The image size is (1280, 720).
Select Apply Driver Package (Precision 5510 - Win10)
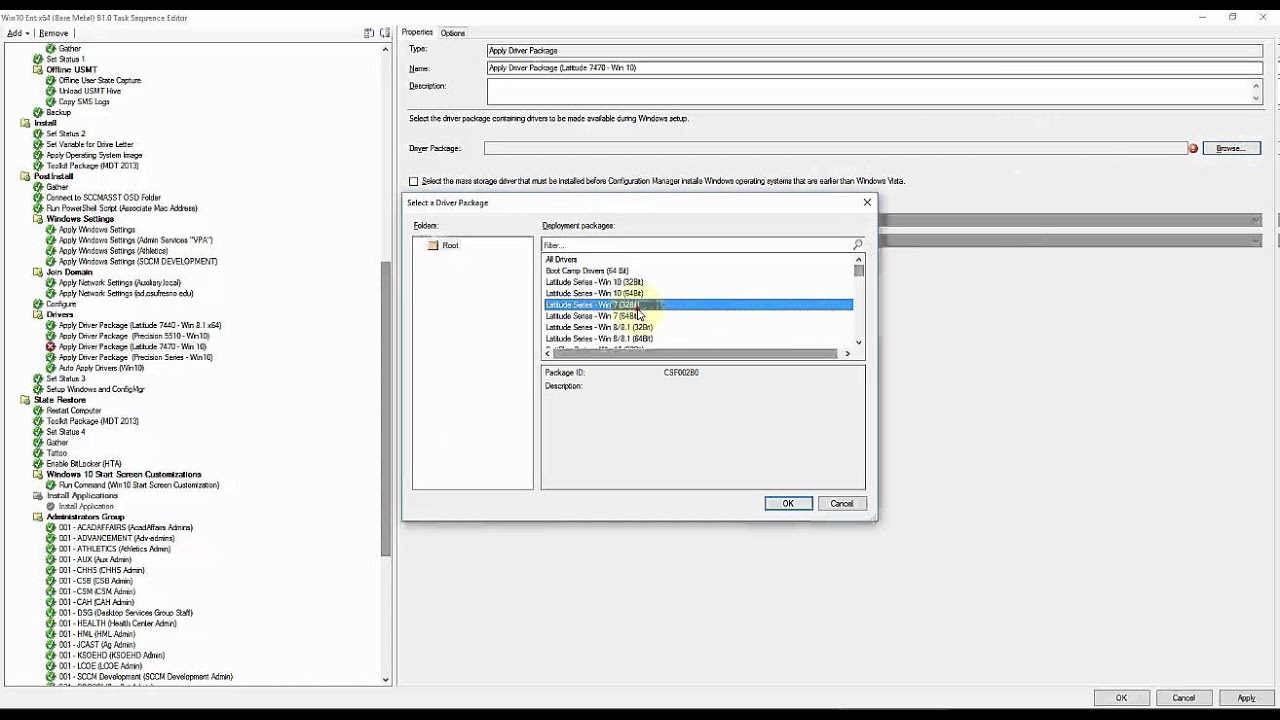[134, 336]
